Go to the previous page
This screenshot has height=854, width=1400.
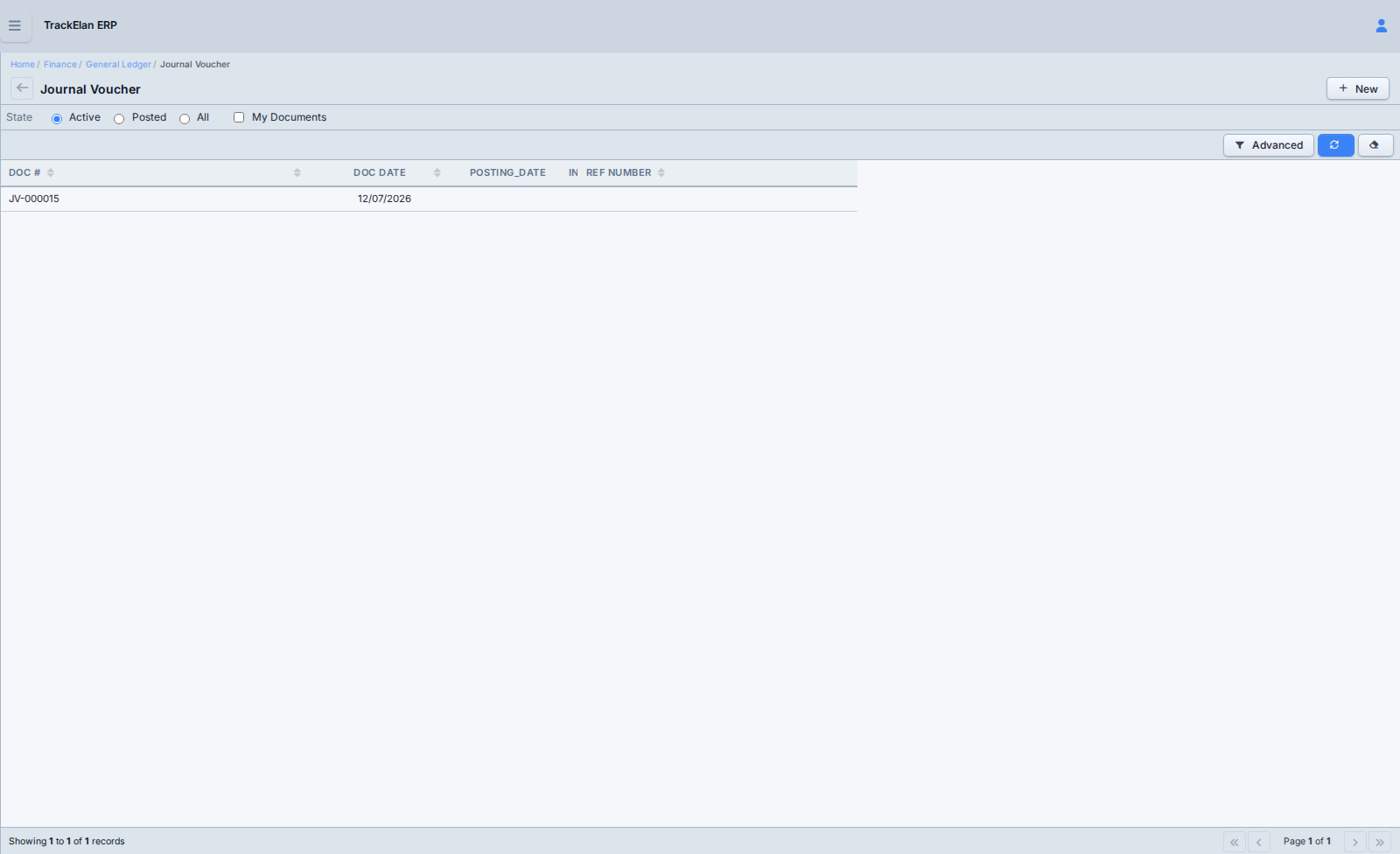click(x=1259, y=842)
